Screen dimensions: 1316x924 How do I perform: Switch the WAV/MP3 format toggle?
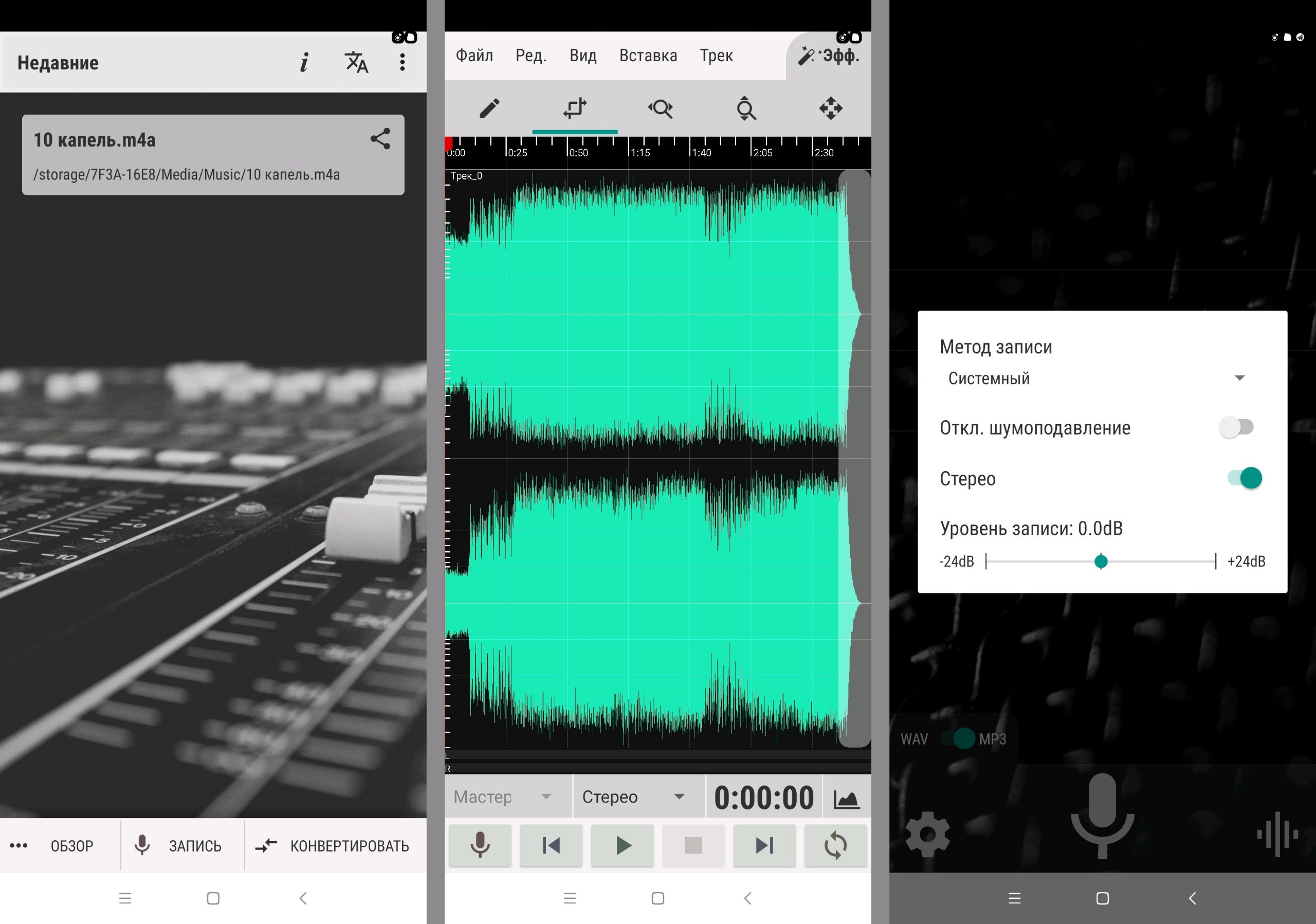[x=957, y=739]
